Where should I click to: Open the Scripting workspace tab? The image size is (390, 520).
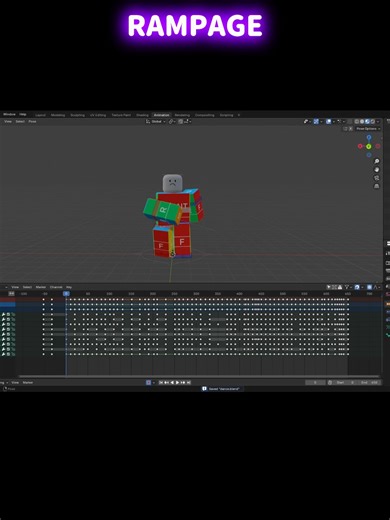tap(226, 115)
